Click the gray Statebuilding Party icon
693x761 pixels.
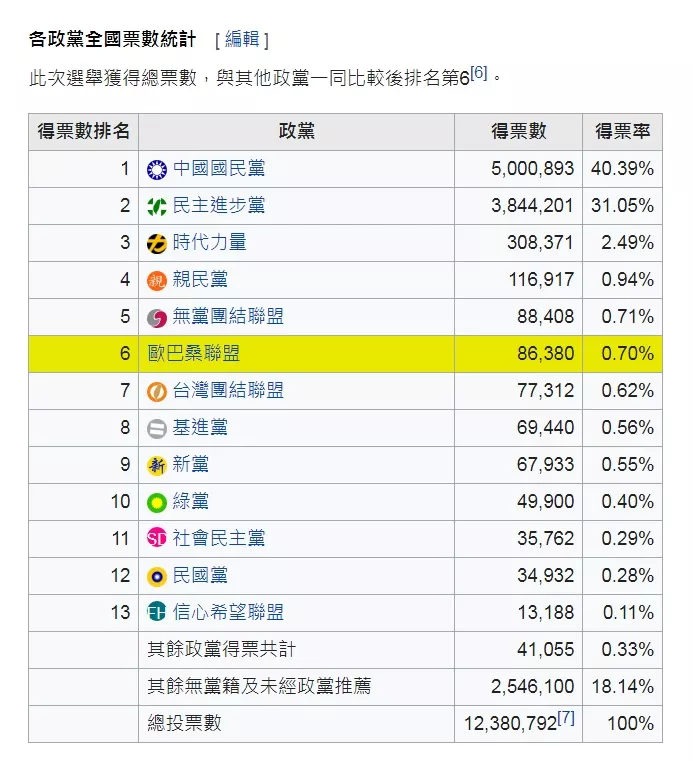[x=157, y=428]
